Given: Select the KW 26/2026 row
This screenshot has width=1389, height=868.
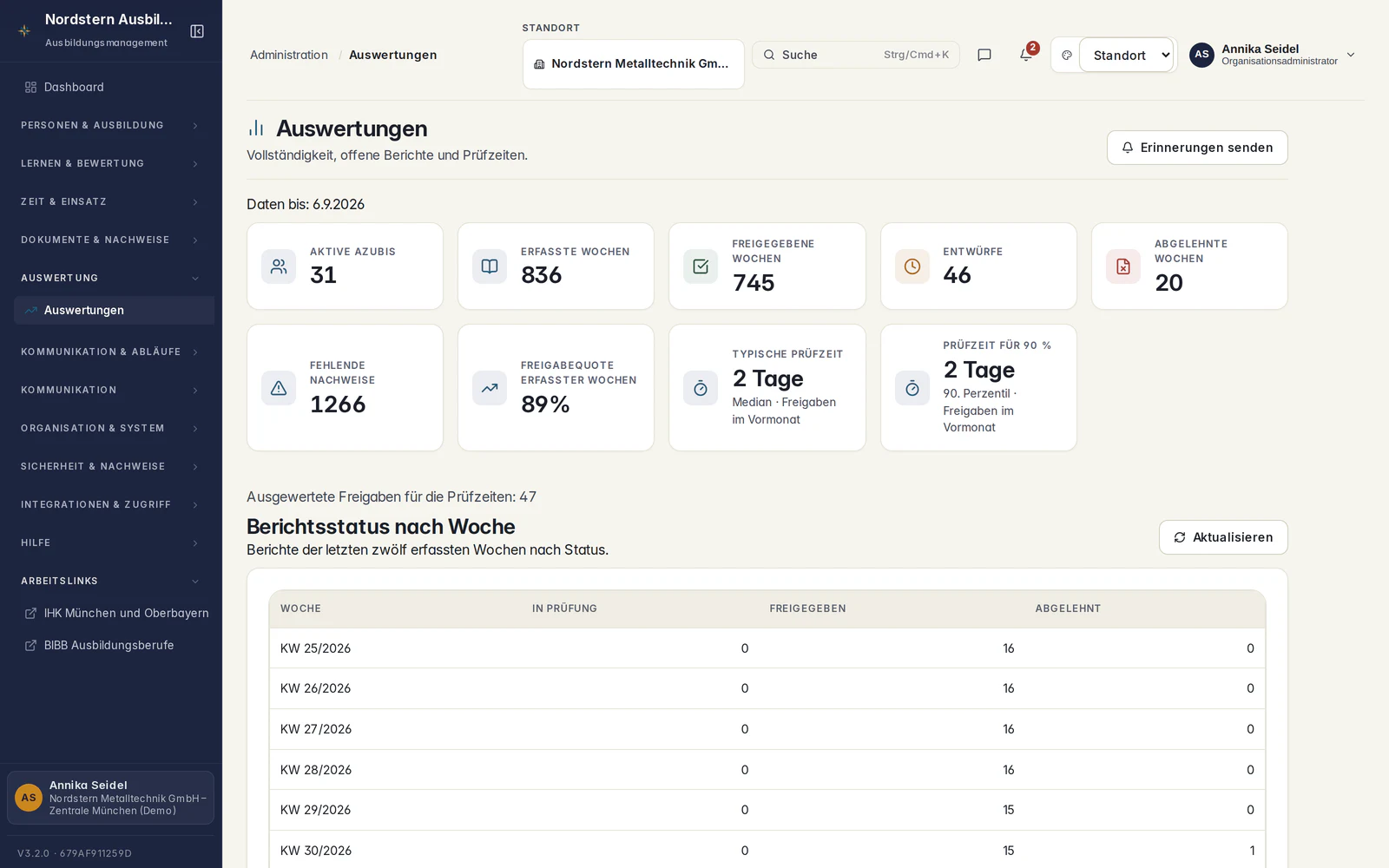Looking at the screenshot, I should tap(767, 688).
